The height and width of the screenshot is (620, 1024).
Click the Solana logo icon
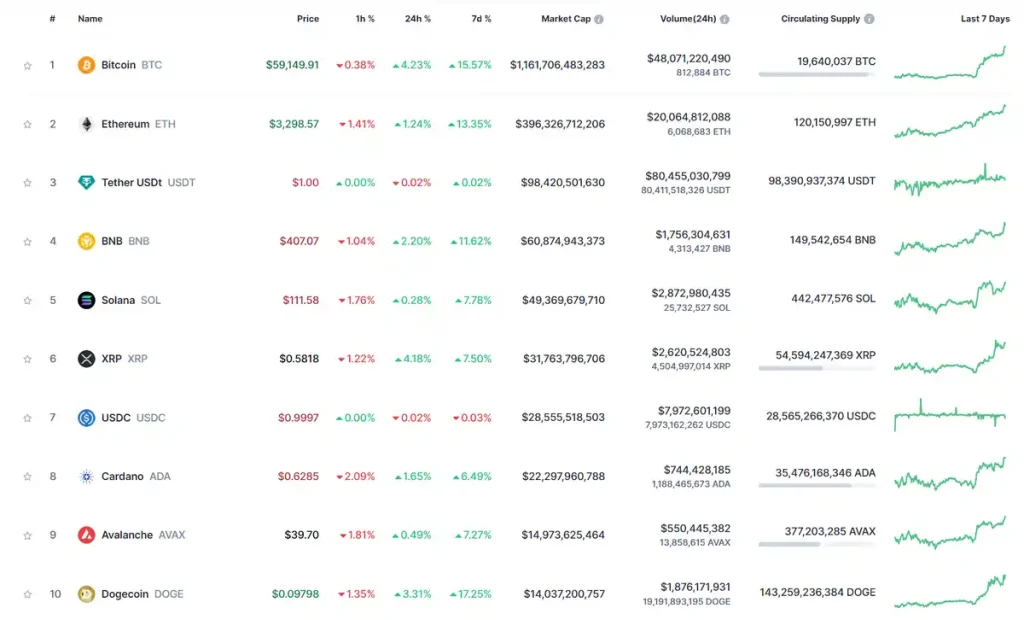coord(87,300)
